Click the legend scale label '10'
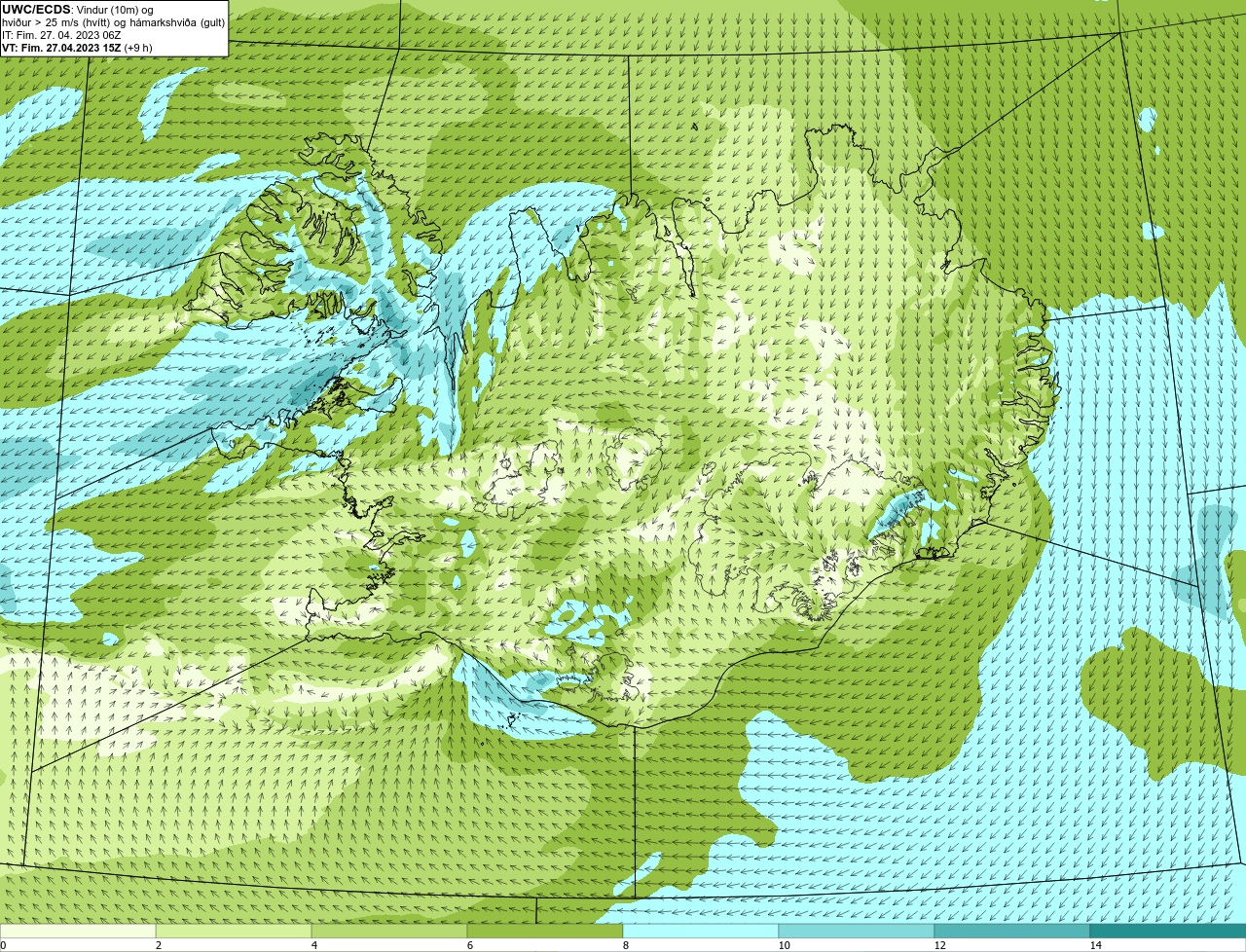Image resolution: width=1246 pixels, height=952 pixels. (x=784, y=945)
